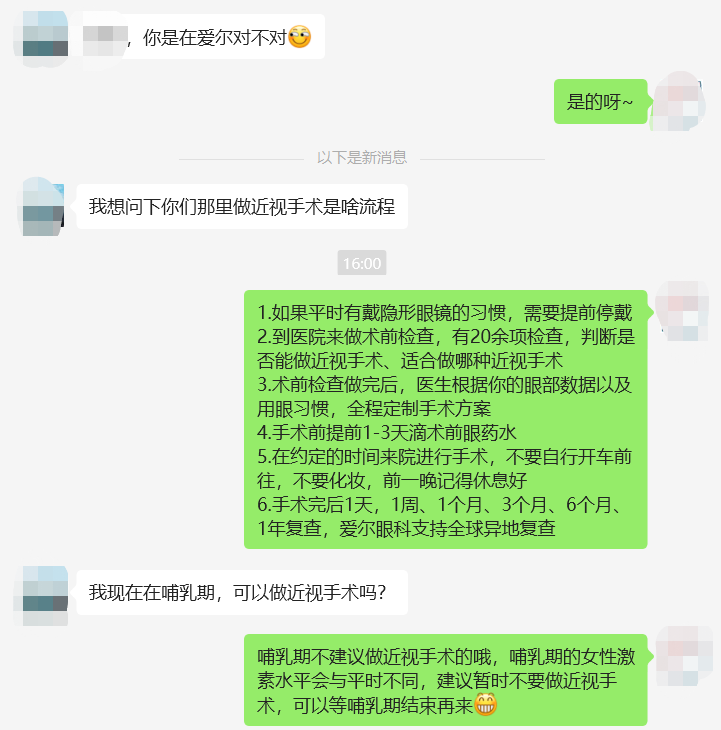The width and height of the screenshot is (721, 730).
Task: Click the grinning emoji after 结束再来
Action: click(485, 704)
